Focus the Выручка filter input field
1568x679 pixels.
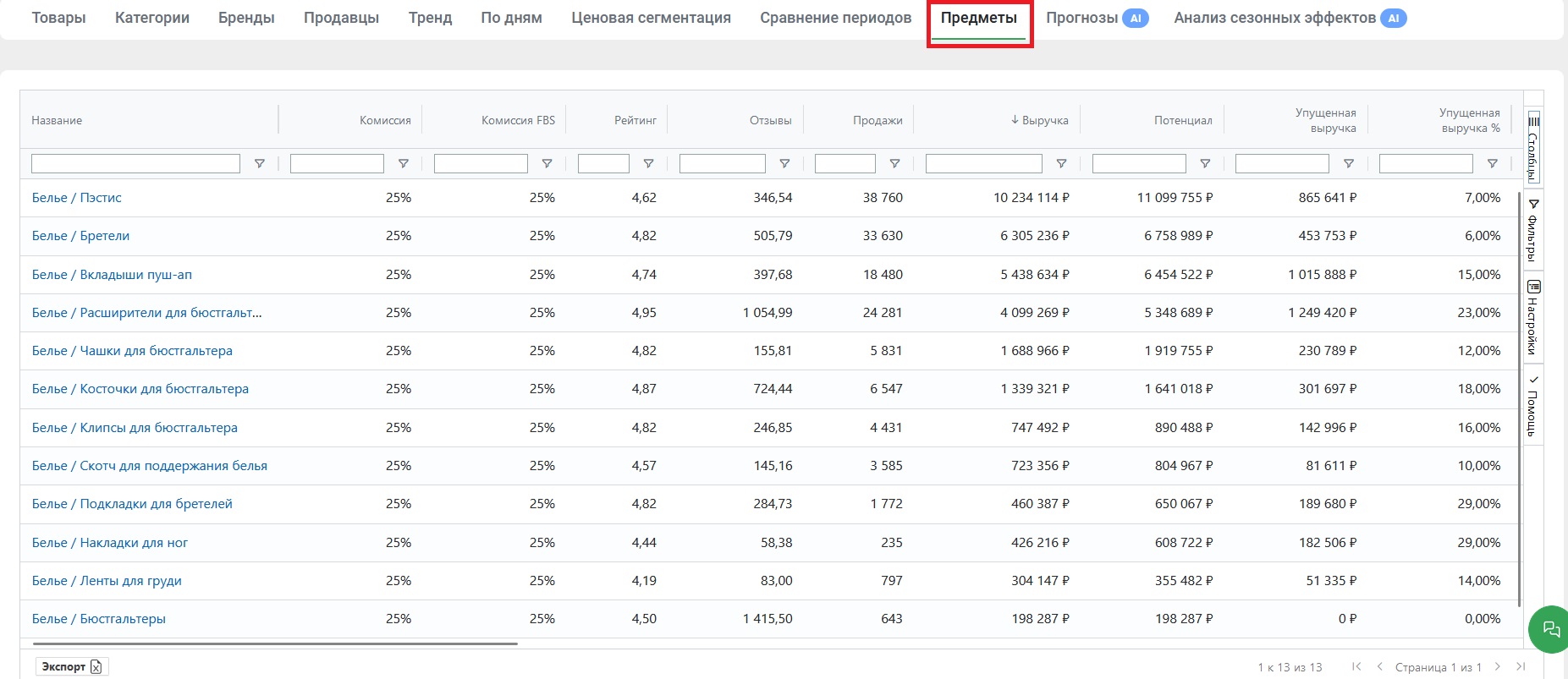pos(983,164)
